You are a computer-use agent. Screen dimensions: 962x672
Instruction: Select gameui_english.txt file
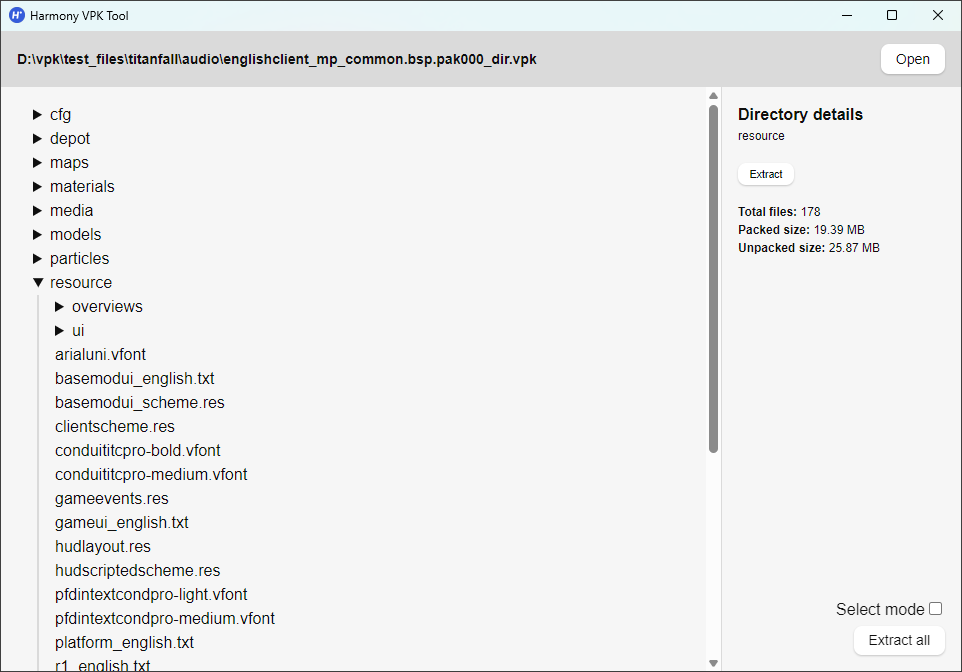[x=121, y=523]
